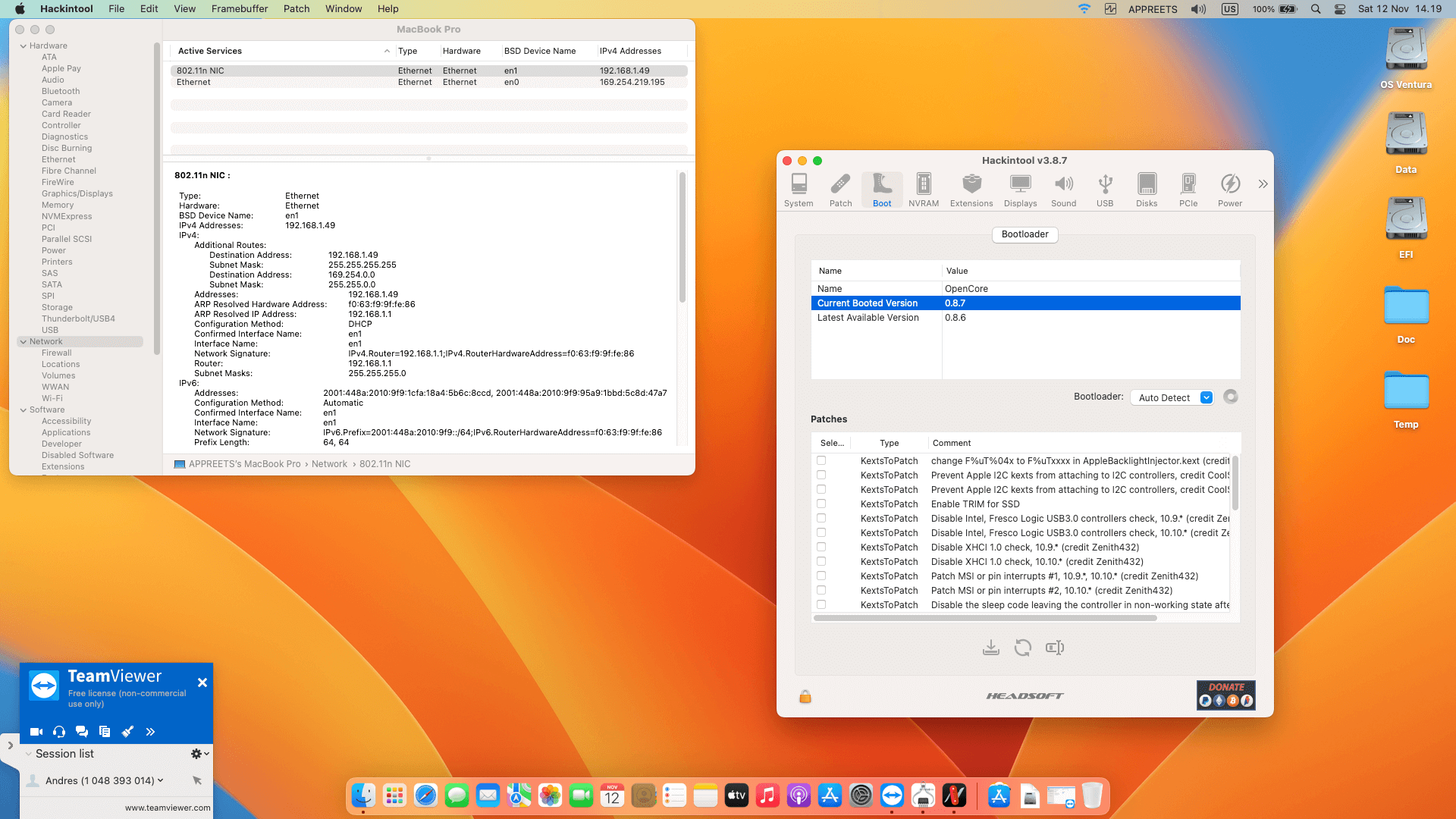Check the USB3.0 controllers check 10.9.* patch
Image resolution: width=1456 pixels, height=819 pixels.
tap(821, 518)
